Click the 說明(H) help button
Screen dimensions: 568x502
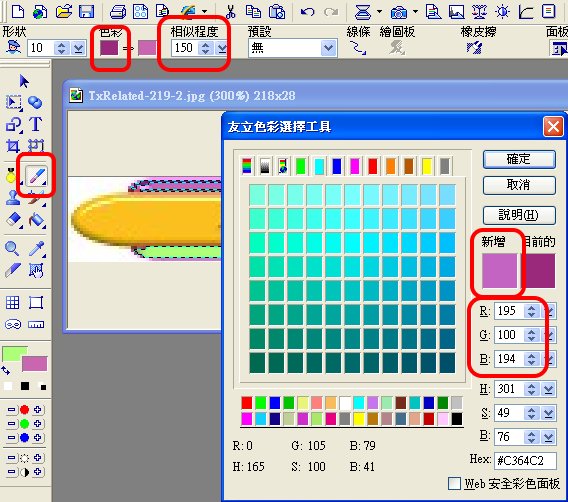click(x=519, y=215)
